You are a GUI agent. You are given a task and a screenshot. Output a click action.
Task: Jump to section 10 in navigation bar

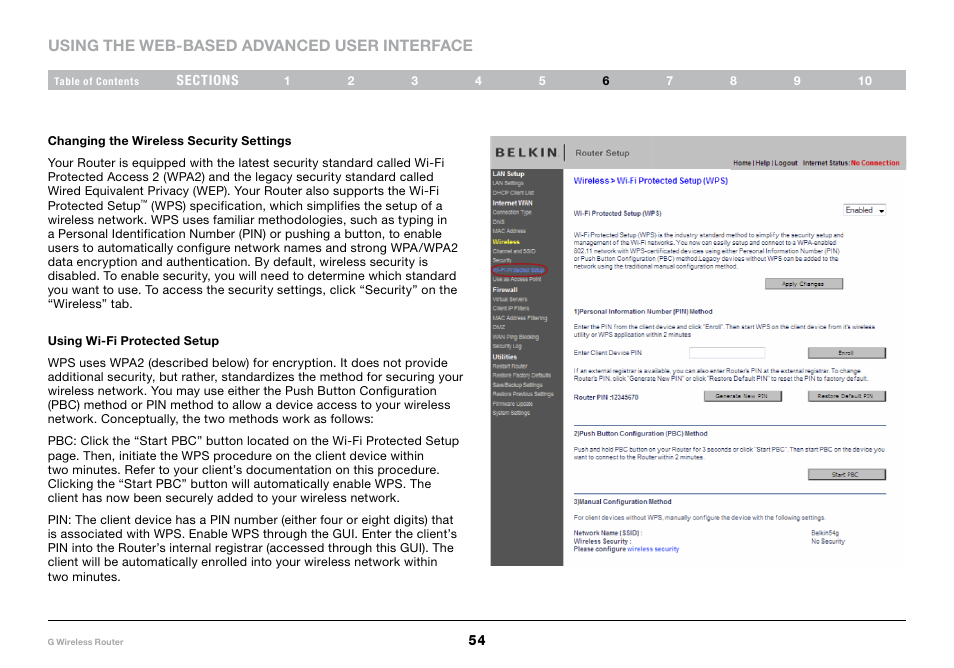(x=865, y=81)
